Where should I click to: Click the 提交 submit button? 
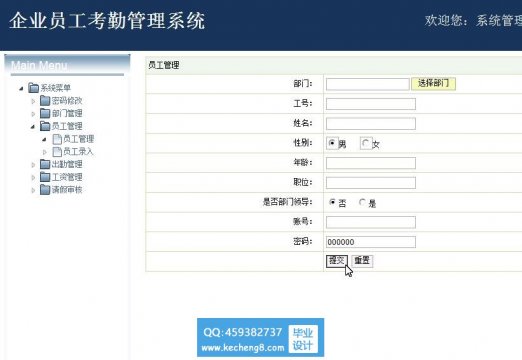coord(337,260)
